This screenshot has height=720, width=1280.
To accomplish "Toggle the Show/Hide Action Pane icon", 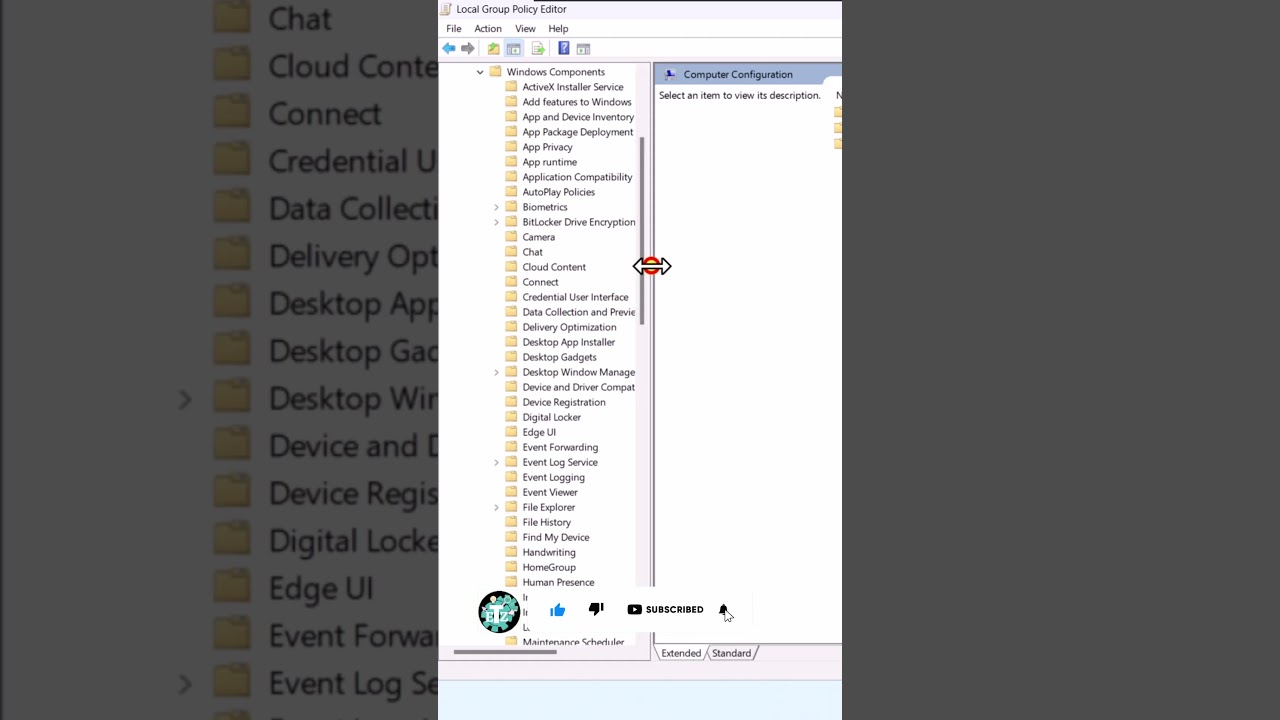I will [x=583, y=48].
